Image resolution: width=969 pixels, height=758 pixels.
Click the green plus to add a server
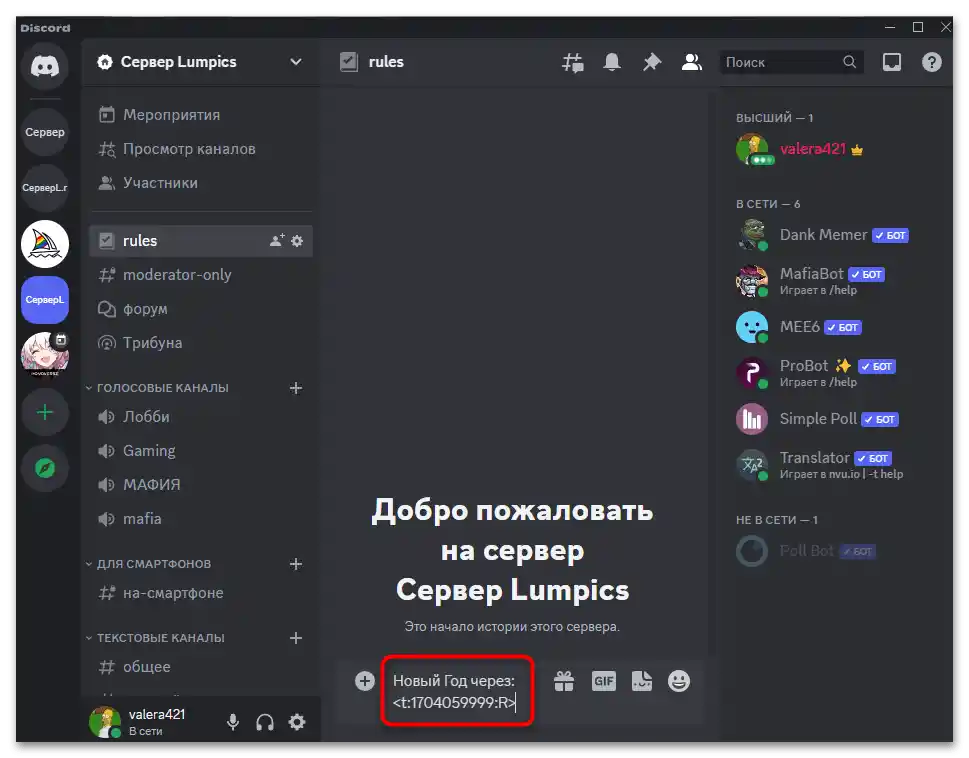click(x=44, y=411)
